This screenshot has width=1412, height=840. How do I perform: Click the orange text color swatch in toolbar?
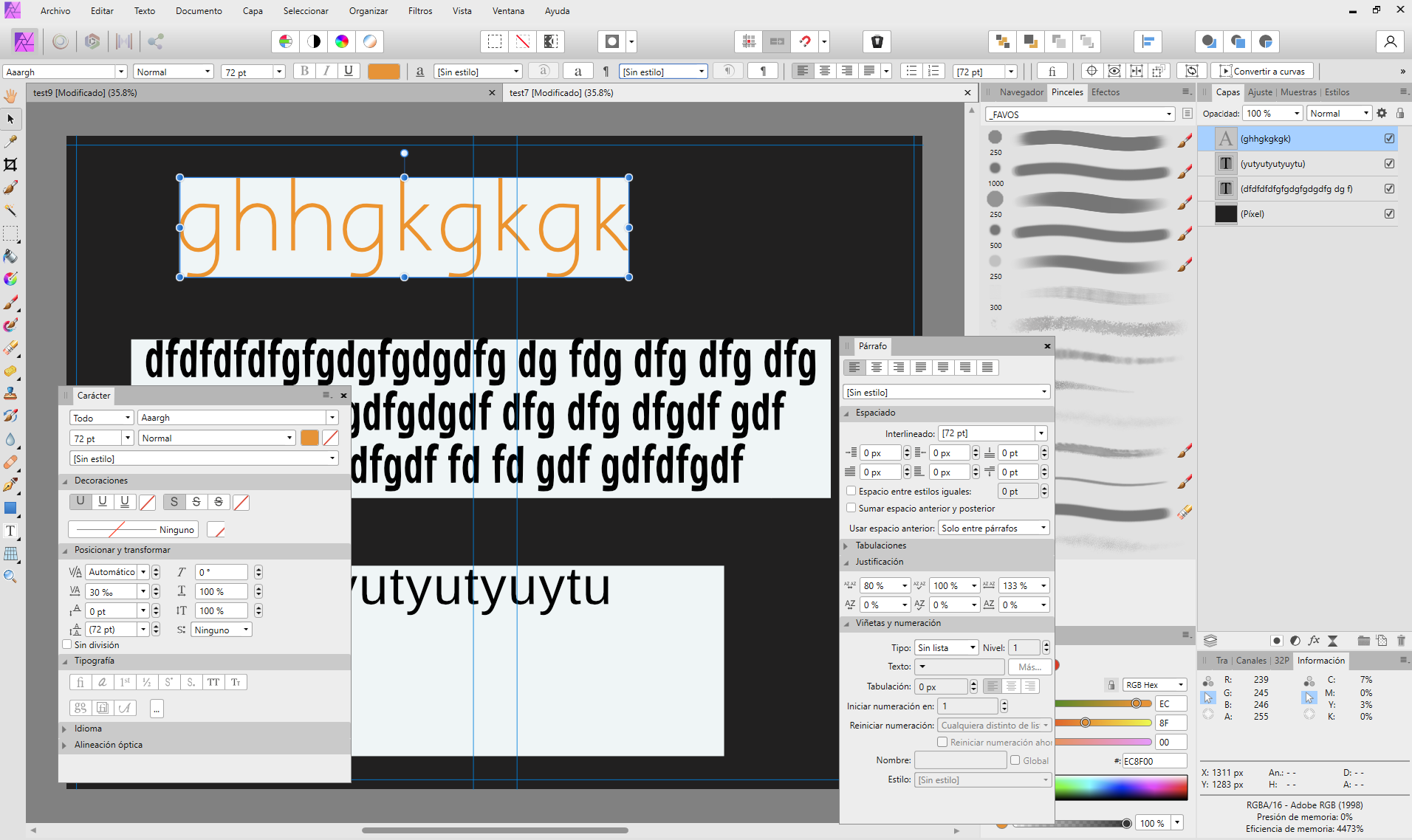click(384, 72)
